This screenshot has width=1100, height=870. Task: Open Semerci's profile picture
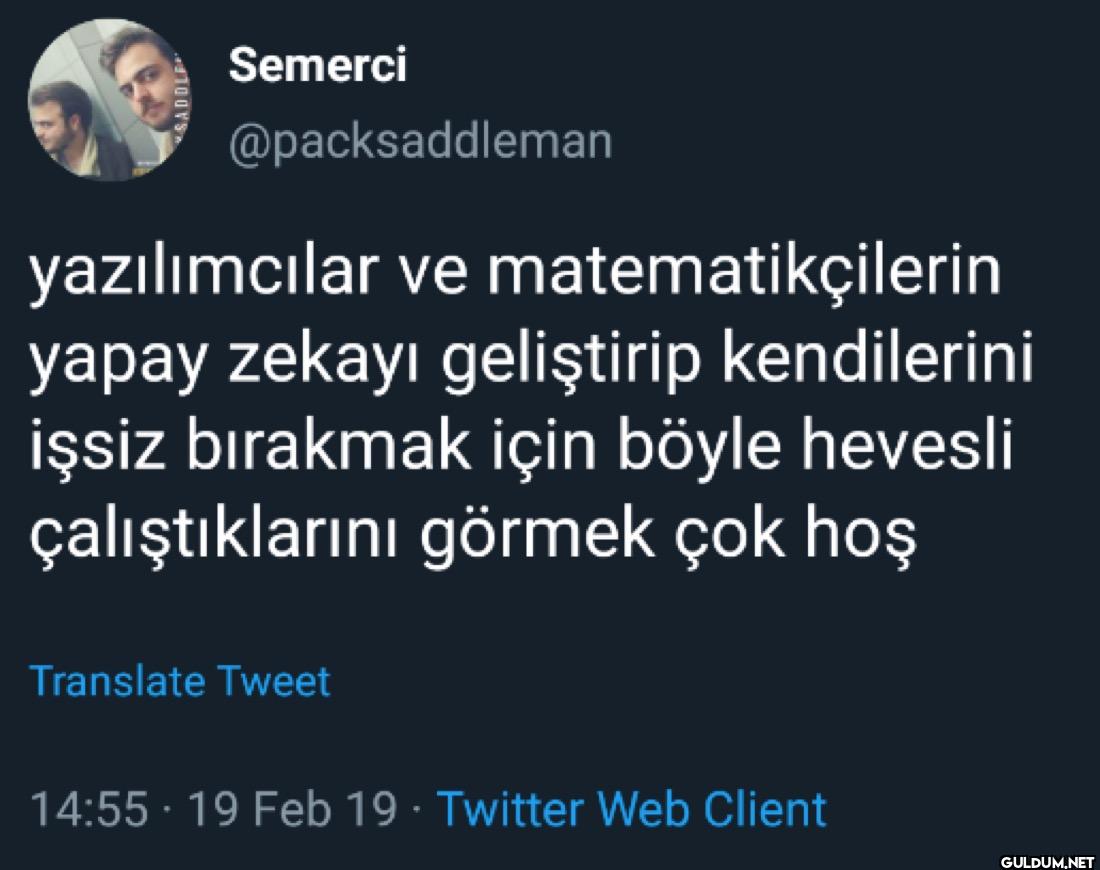pos(110,100)
